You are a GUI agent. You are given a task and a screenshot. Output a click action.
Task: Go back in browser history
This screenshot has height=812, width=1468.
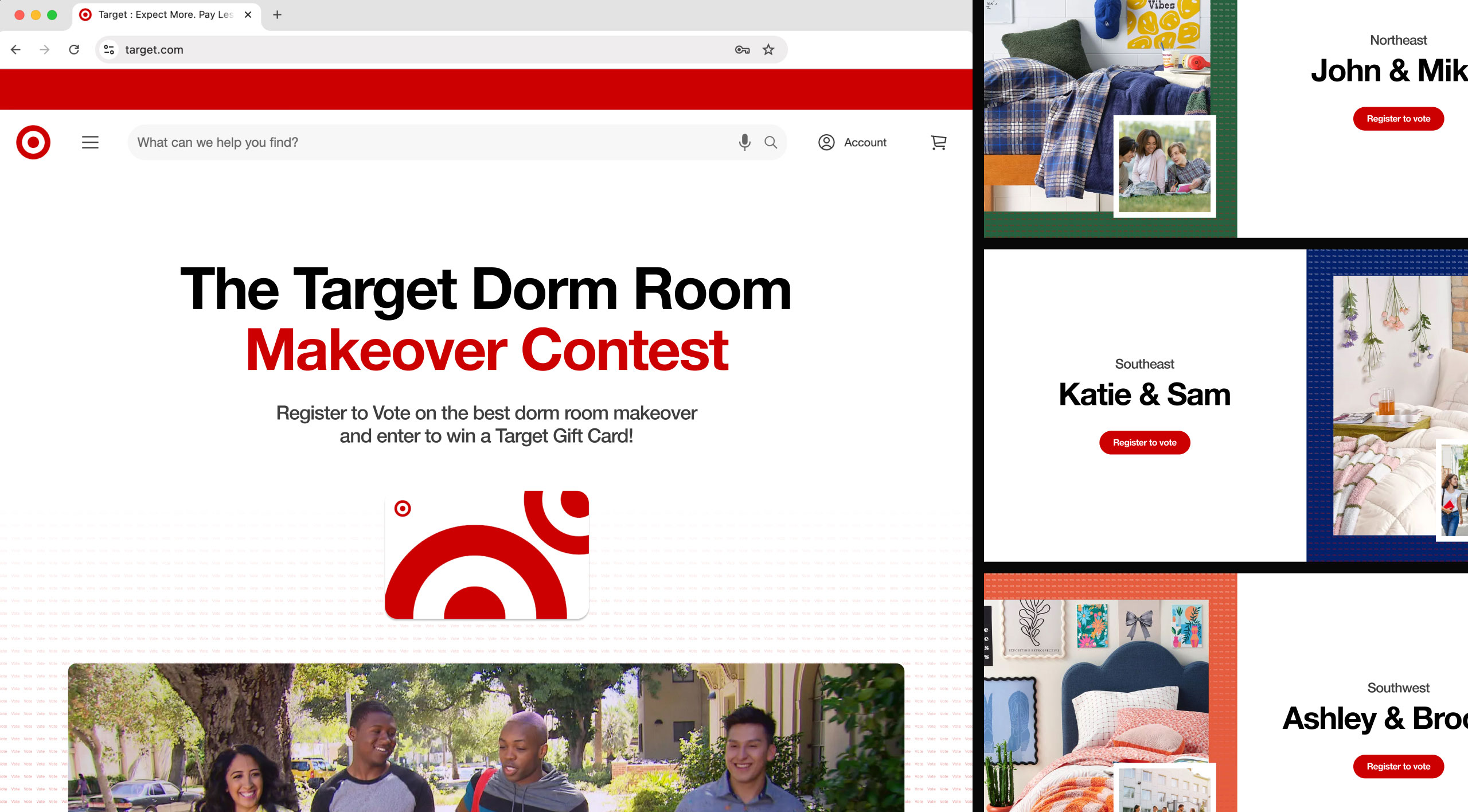click(x=16, y=50)
